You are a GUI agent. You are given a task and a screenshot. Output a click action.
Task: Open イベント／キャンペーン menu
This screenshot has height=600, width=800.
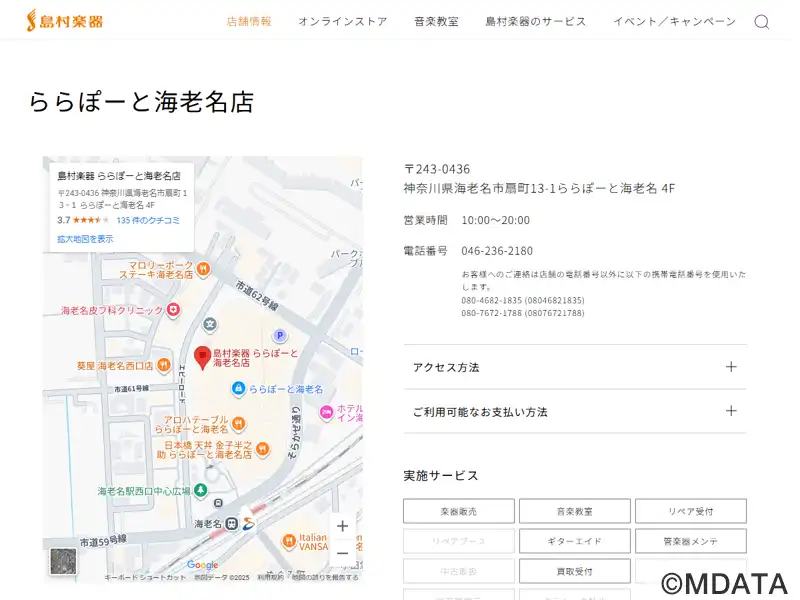coord(674,22)
